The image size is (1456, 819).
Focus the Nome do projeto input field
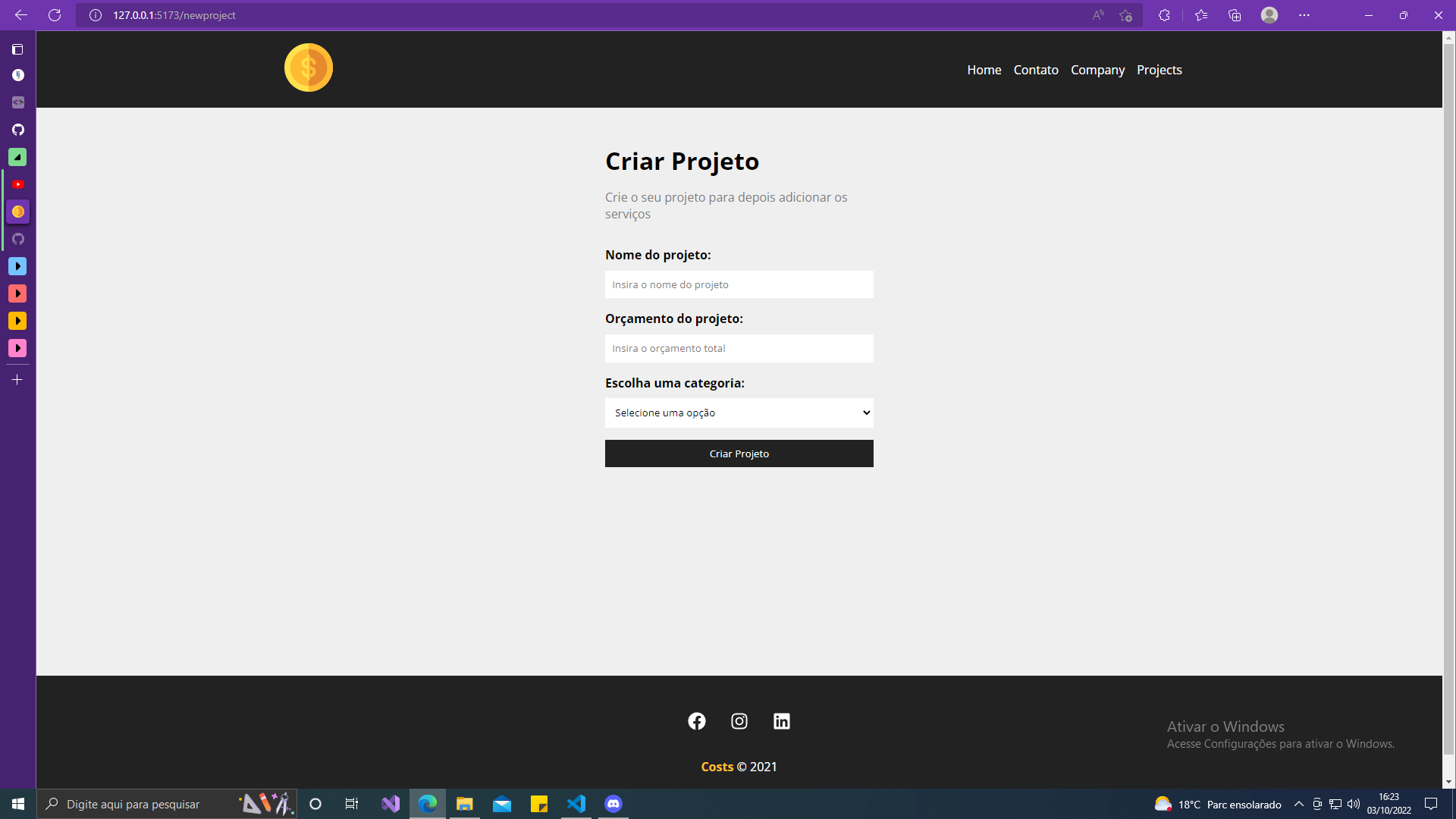(x=739, y=284)
